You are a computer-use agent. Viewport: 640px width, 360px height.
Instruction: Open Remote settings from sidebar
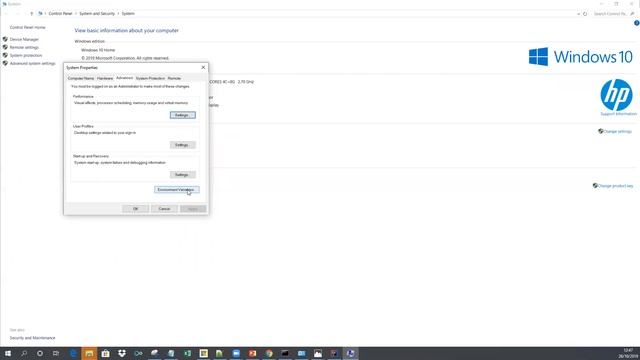(x=24, y=47)
